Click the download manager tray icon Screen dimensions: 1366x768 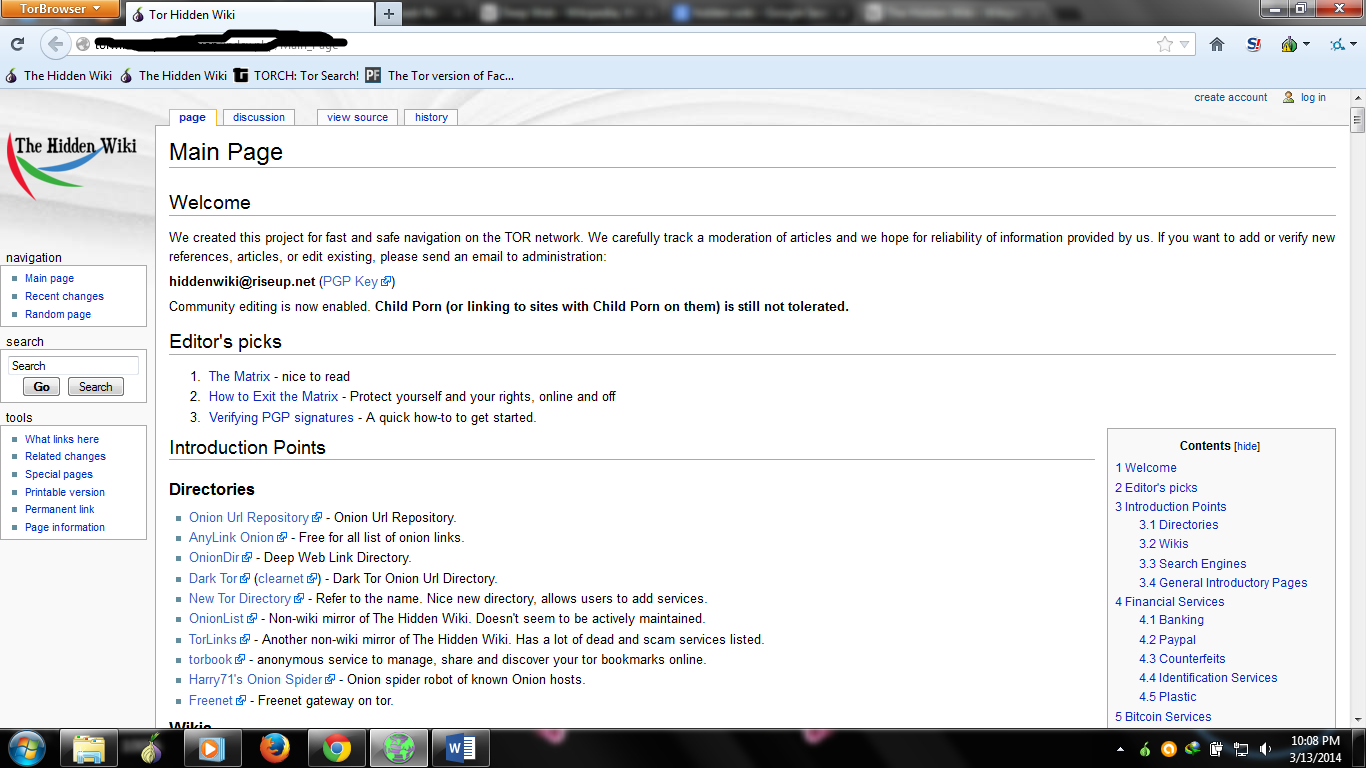pyautogui.click(x=1193, y=749)
